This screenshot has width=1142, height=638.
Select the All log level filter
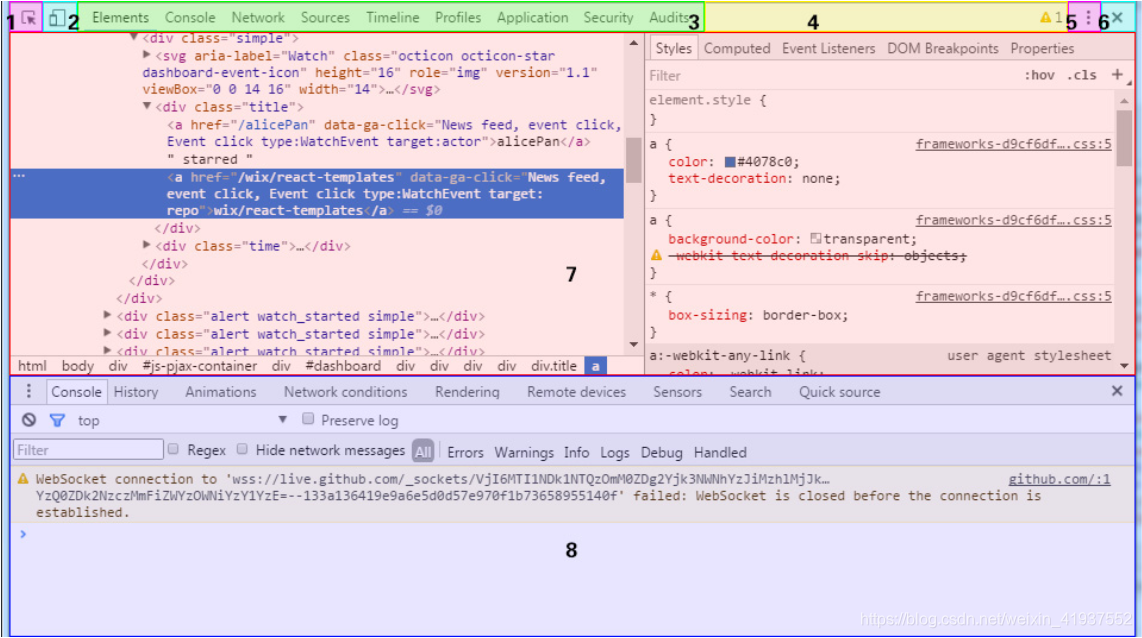(x=423, y=452)
